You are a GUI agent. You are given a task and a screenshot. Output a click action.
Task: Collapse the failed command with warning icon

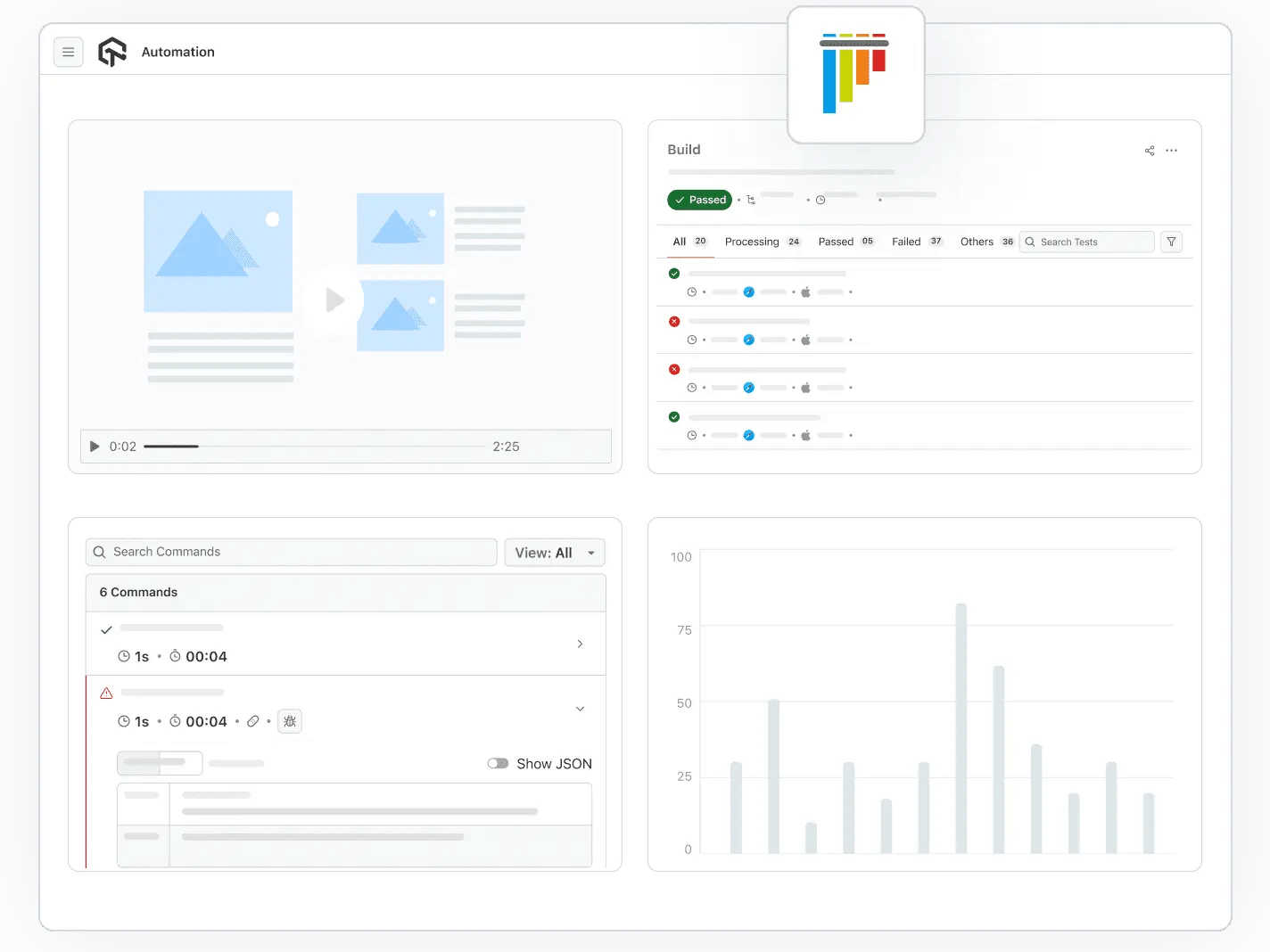pyautogui.click(x=580, y=709)
